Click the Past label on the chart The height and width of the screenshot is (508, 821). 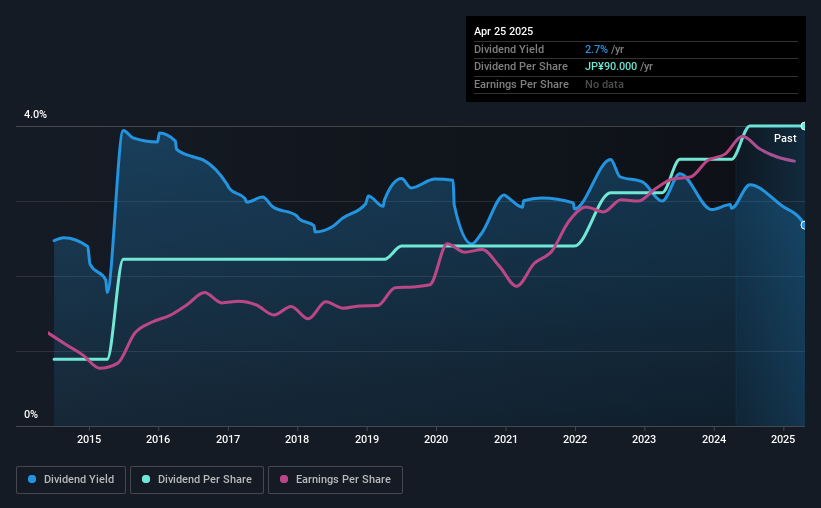pos(785,138)
